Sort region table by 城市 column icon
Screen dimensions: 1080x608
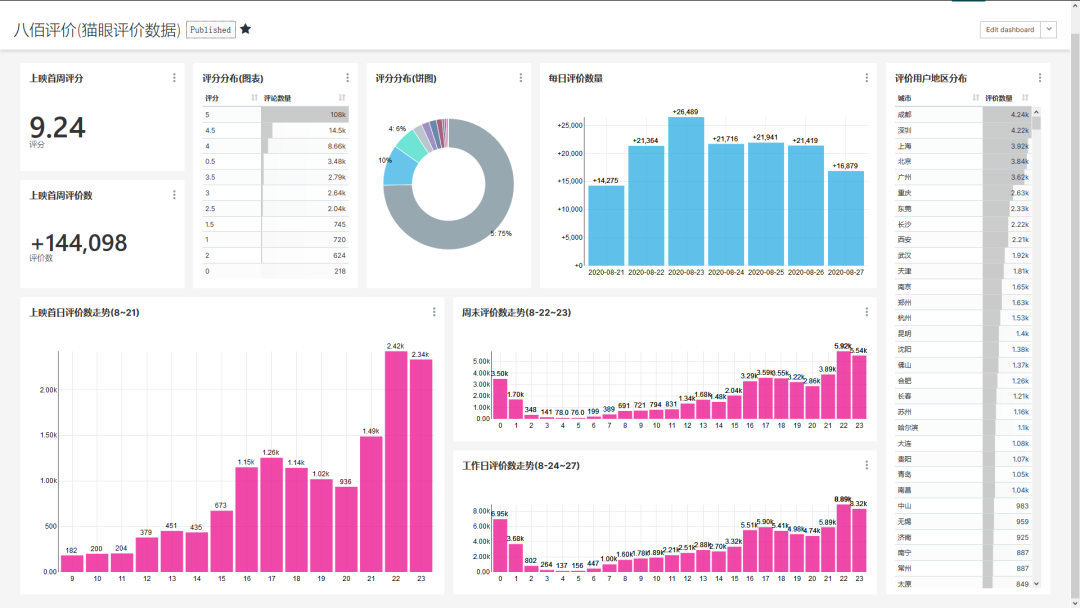point(975,98)
